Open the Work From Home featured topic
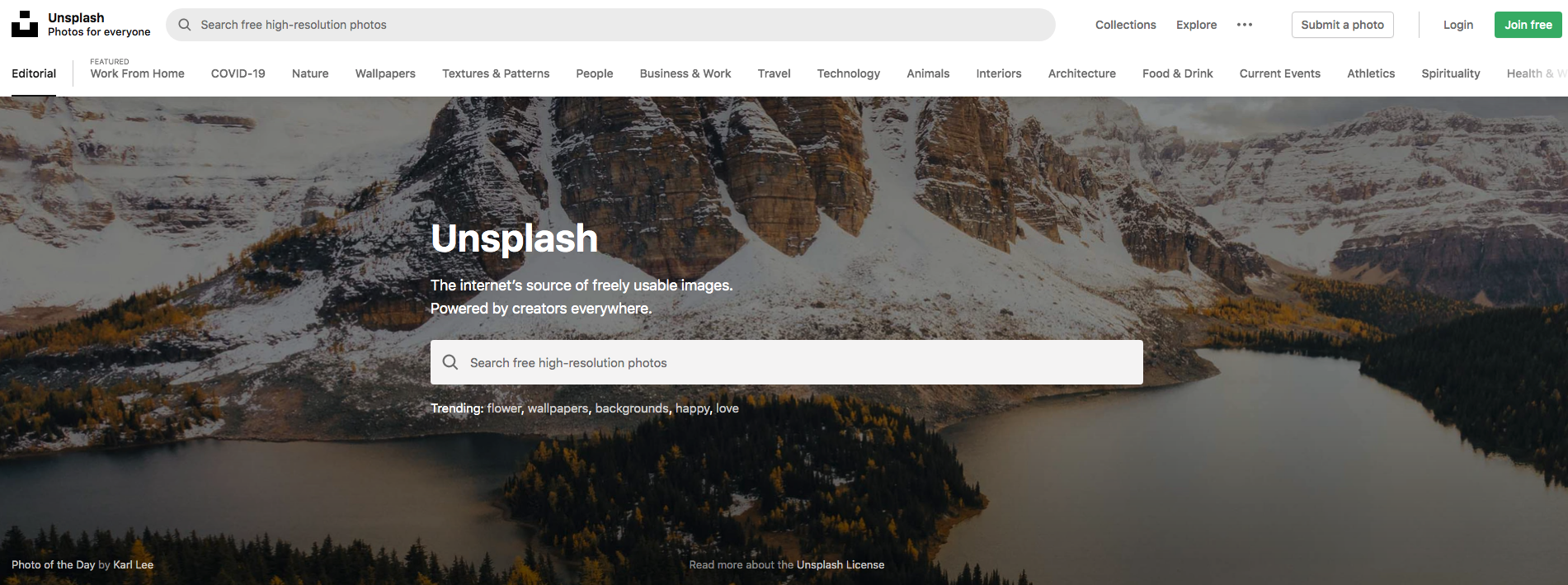Image resolution: width=1568 pixels, height=585 pixels. click(x=137, y=73)
